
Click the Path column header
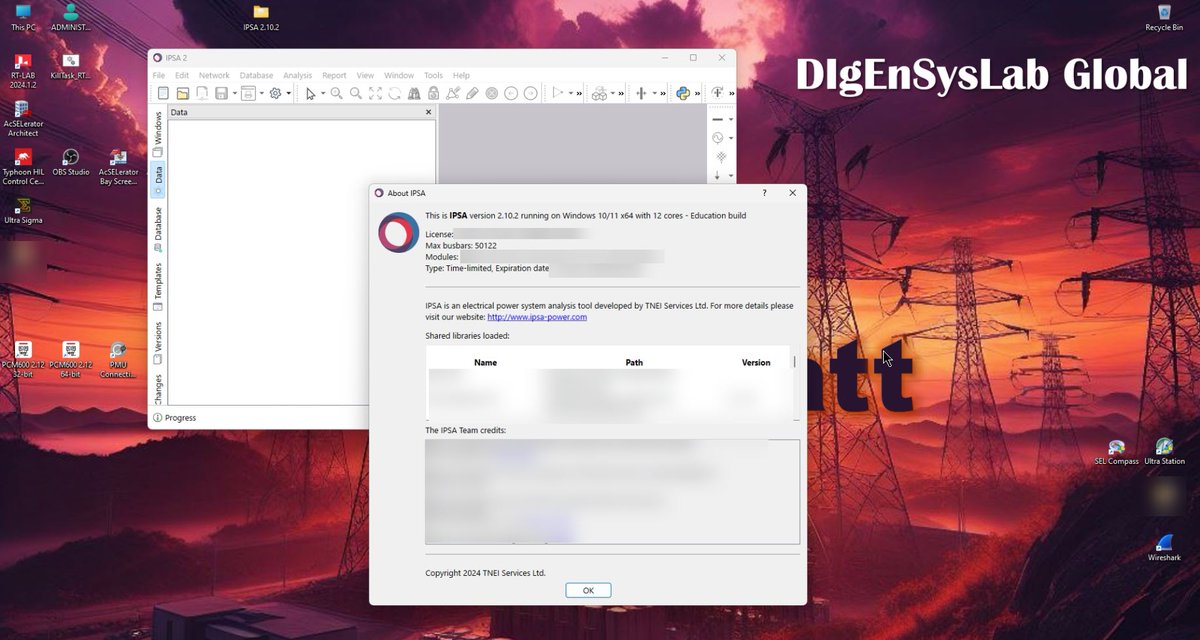tap(634, 362)
